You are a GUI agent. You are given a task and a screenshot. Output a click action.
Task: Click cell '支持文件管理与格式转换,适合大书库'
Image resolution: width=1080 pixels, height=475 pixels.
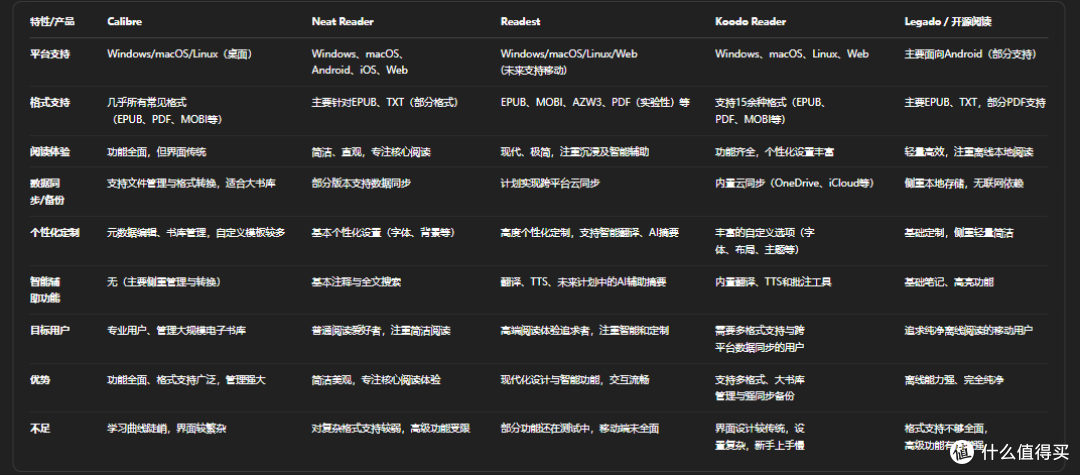click(191, 184)
